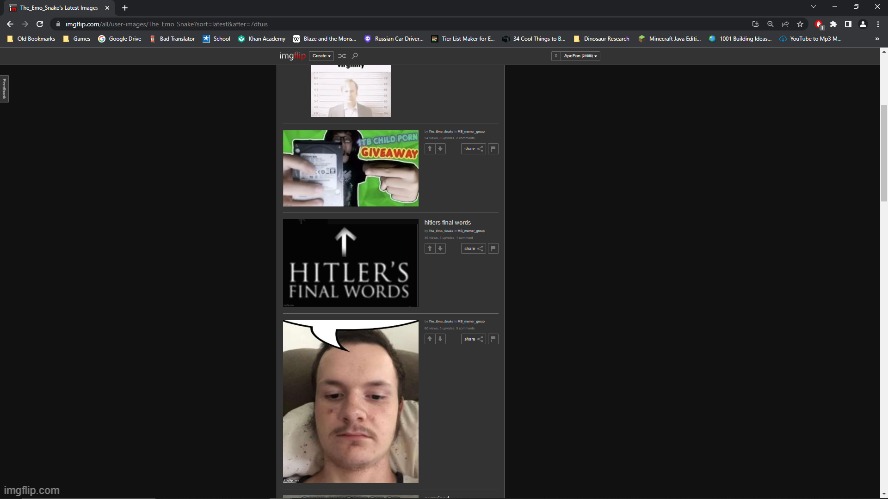Screen dimensions: 888x499
Task: Open a new browser tab
Action: pos(124,7)
